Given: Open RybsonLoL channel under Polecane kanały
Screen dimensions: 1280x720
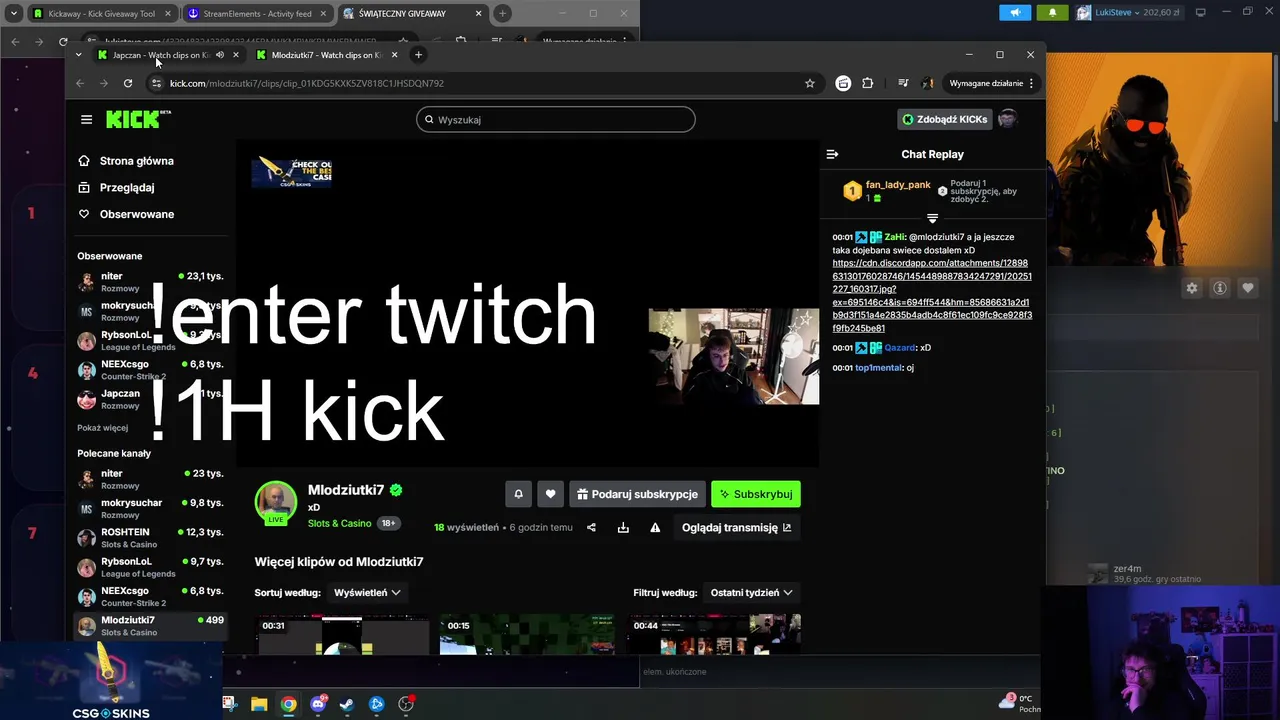Looking at the screenshot, I should [150, 567].
